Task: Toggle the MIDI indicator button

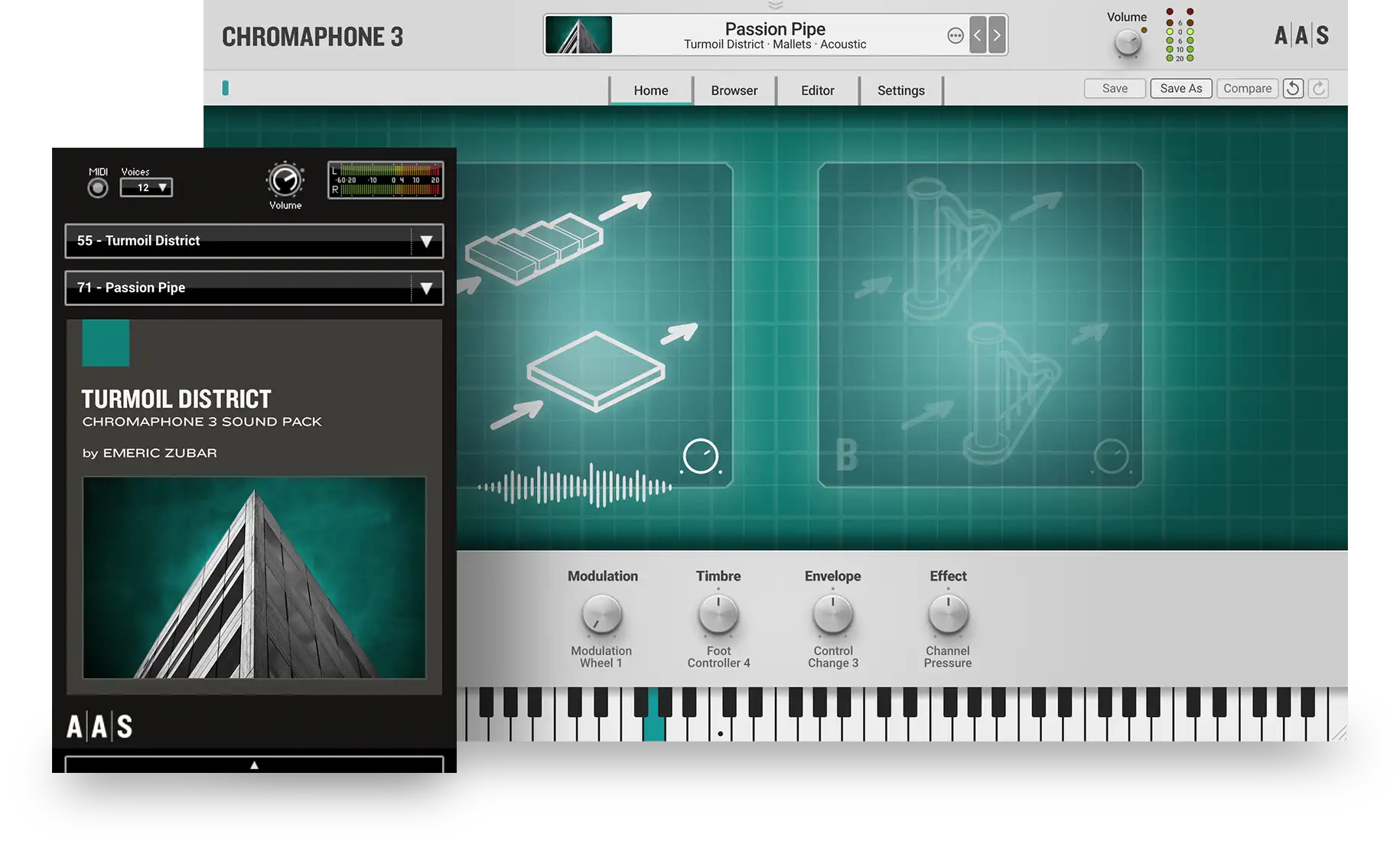Action: click(x=98, y=188)
